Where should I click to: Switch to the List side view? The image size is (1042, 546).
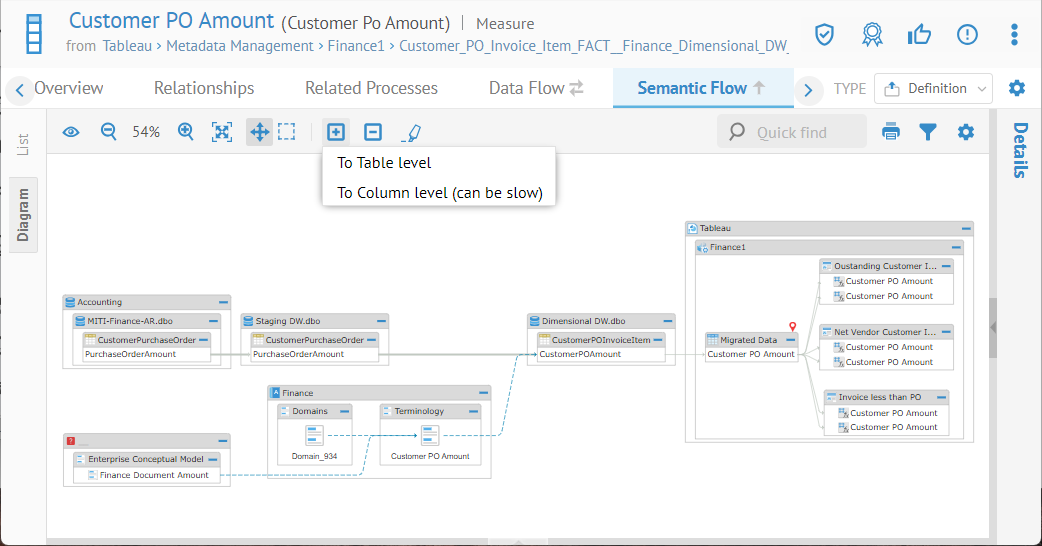tap(23, 145)
